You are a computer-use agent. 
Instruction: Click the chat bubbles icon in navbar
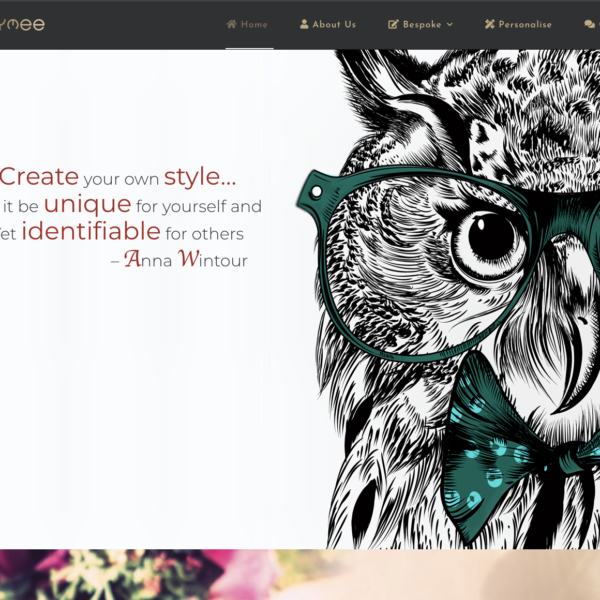point(588,24)
